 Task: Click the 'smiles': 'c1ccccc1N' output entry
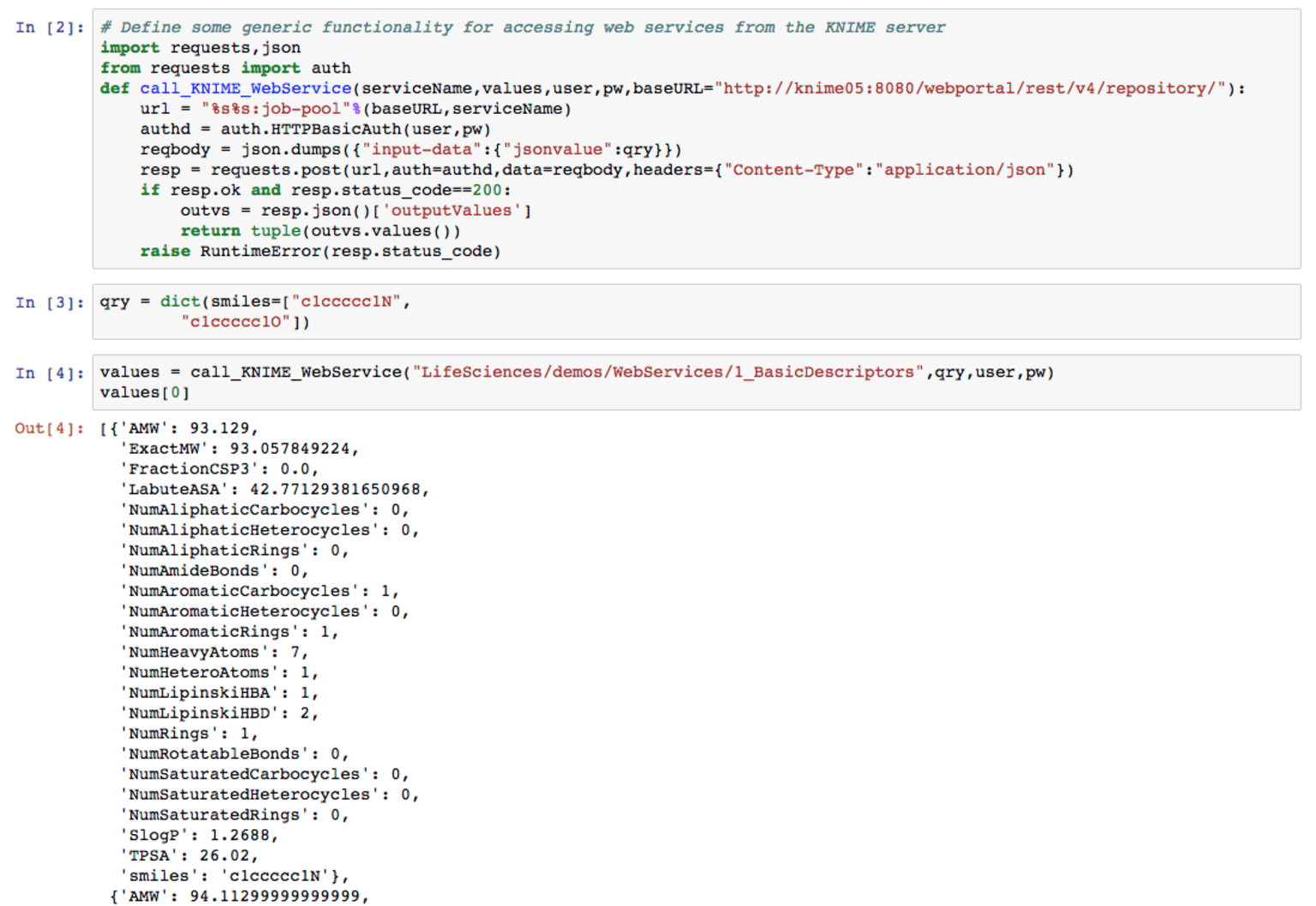pos(235,877)
